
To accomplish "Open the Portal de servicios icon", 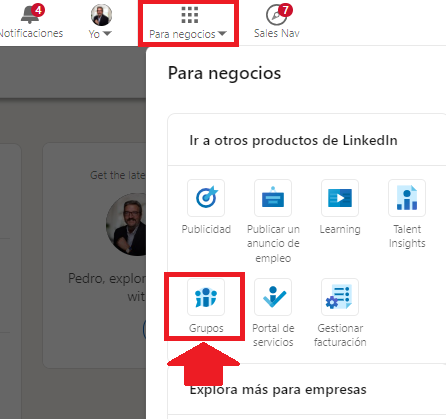I will pos(273,297).
